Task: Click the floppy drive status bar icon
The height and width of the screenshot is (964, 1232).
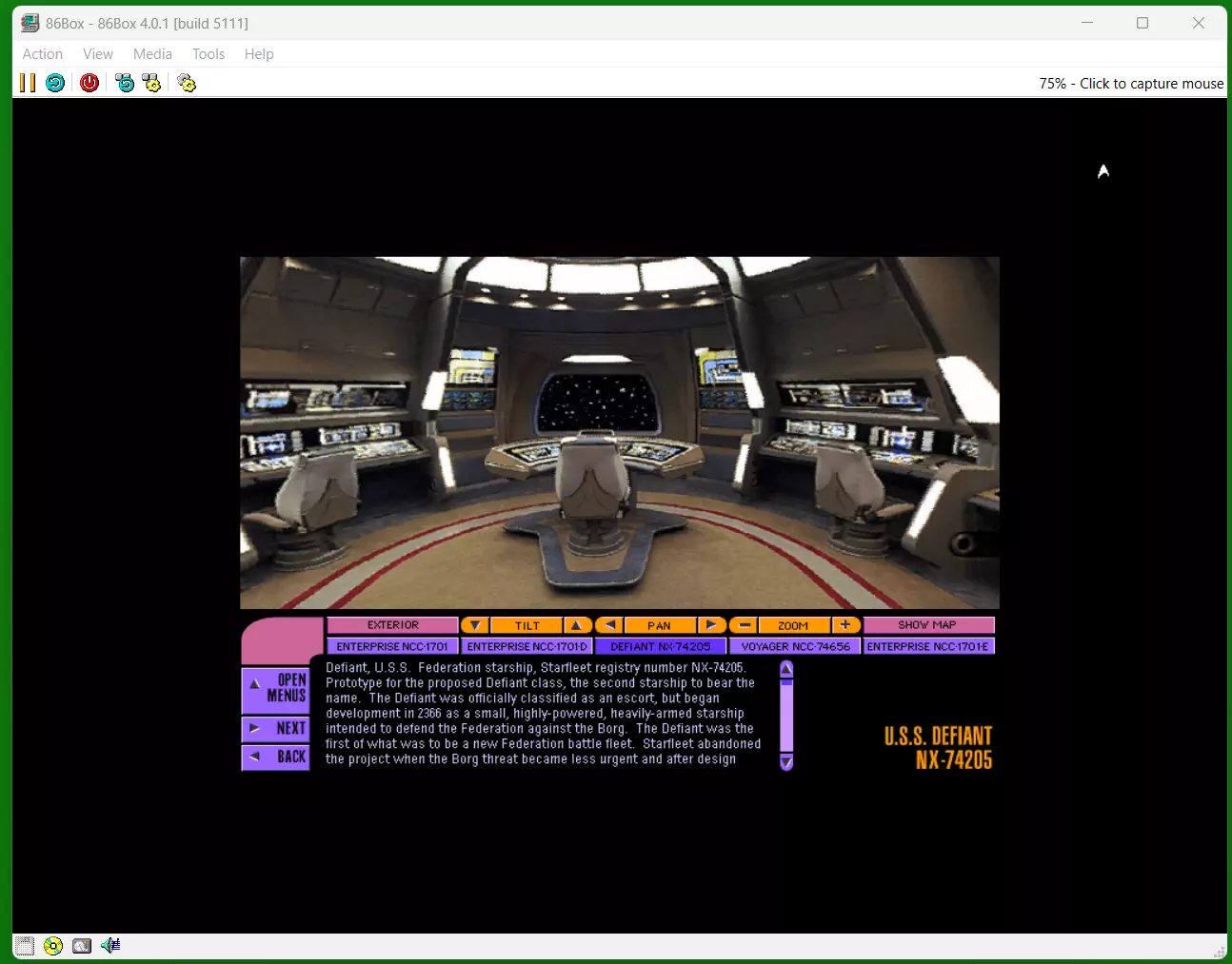Action: click(x=25, y=946)
